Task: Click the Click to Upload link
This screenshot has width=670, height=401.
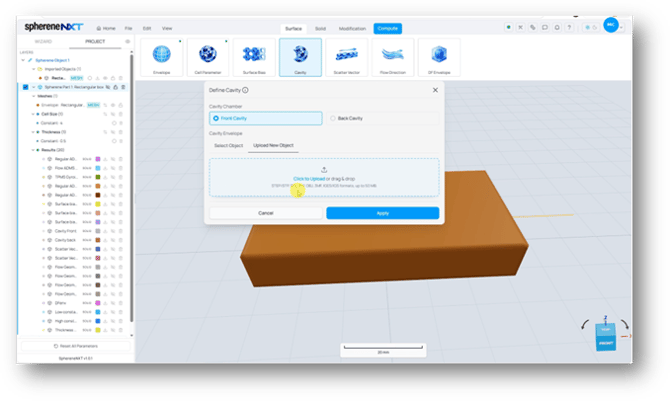Action: point(309,179)
